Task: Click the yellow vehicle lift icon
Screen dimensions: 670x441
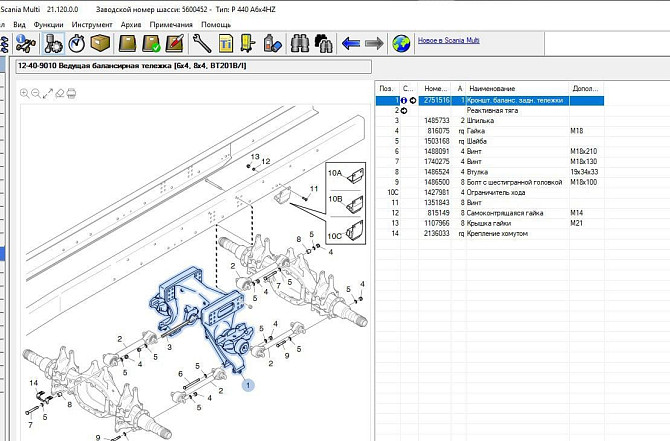Action: pos(247,44)
